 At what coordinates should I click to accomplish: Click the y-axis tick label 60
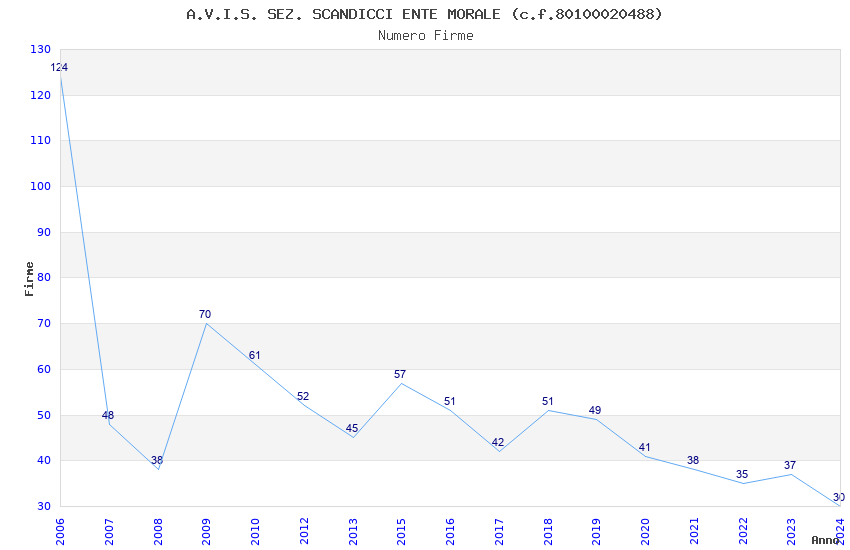(44, 370)
